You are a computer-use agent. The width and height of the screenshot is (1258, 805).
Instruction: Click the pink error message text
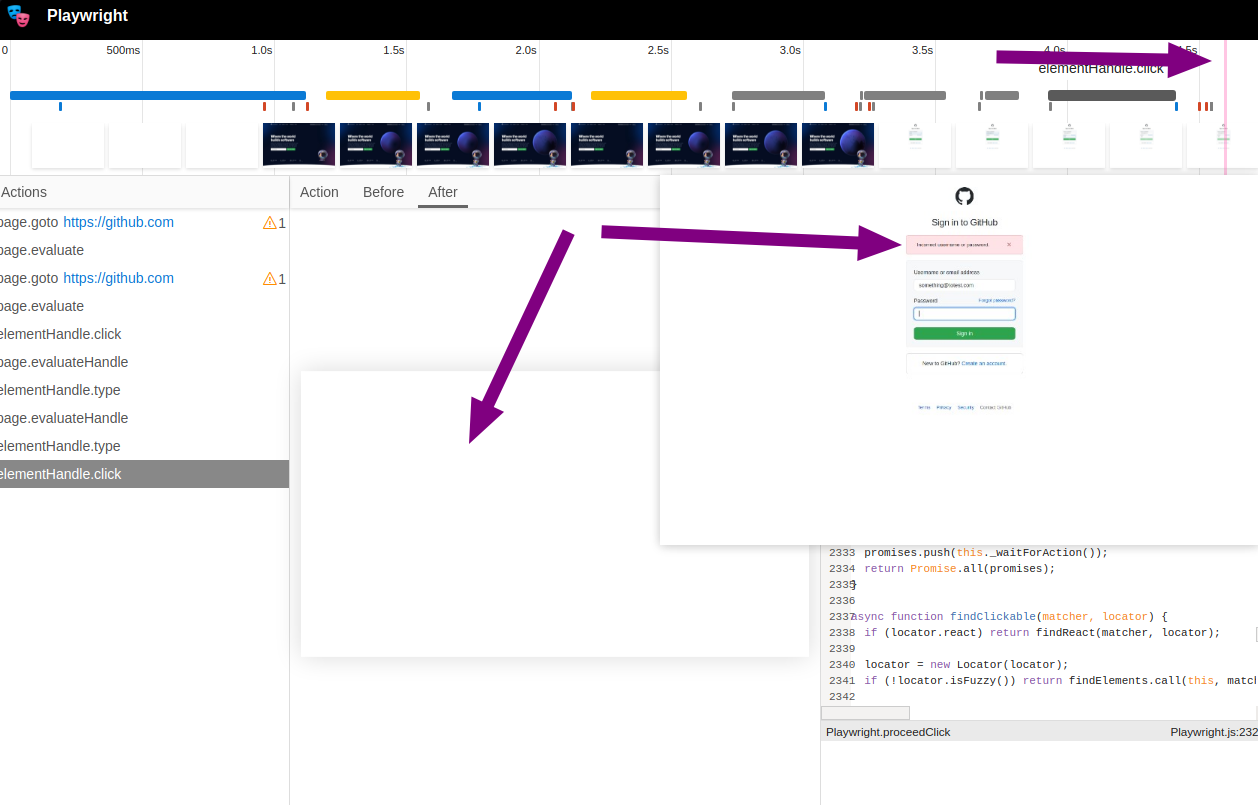pyautogui.click(x=952, y=244)
